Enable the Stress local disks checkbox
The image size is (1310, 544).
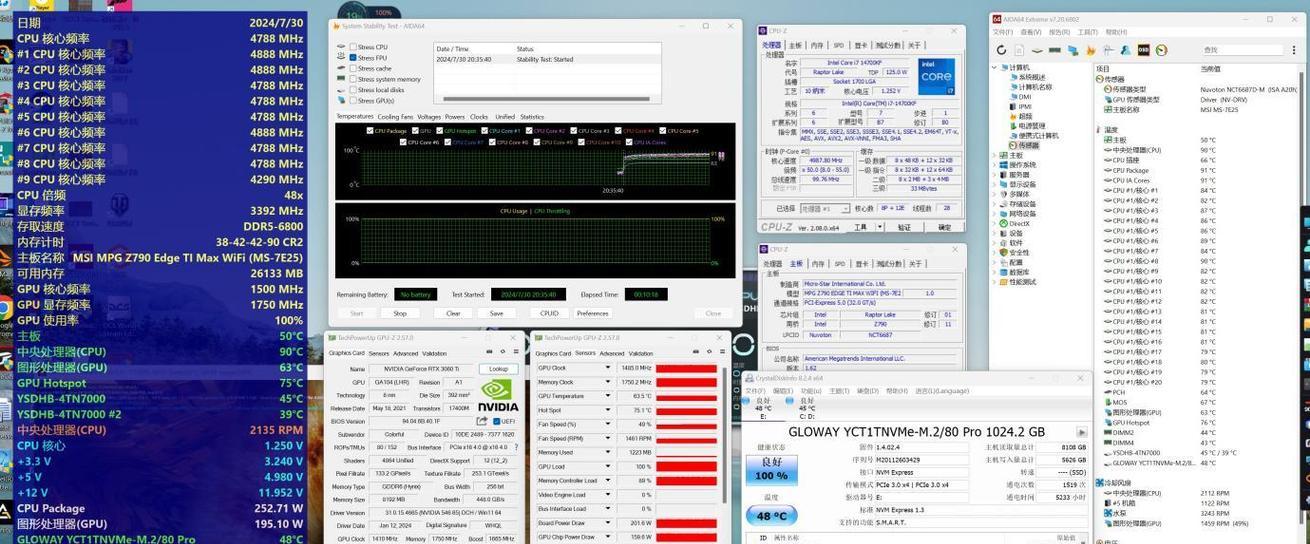click(352, 90)
